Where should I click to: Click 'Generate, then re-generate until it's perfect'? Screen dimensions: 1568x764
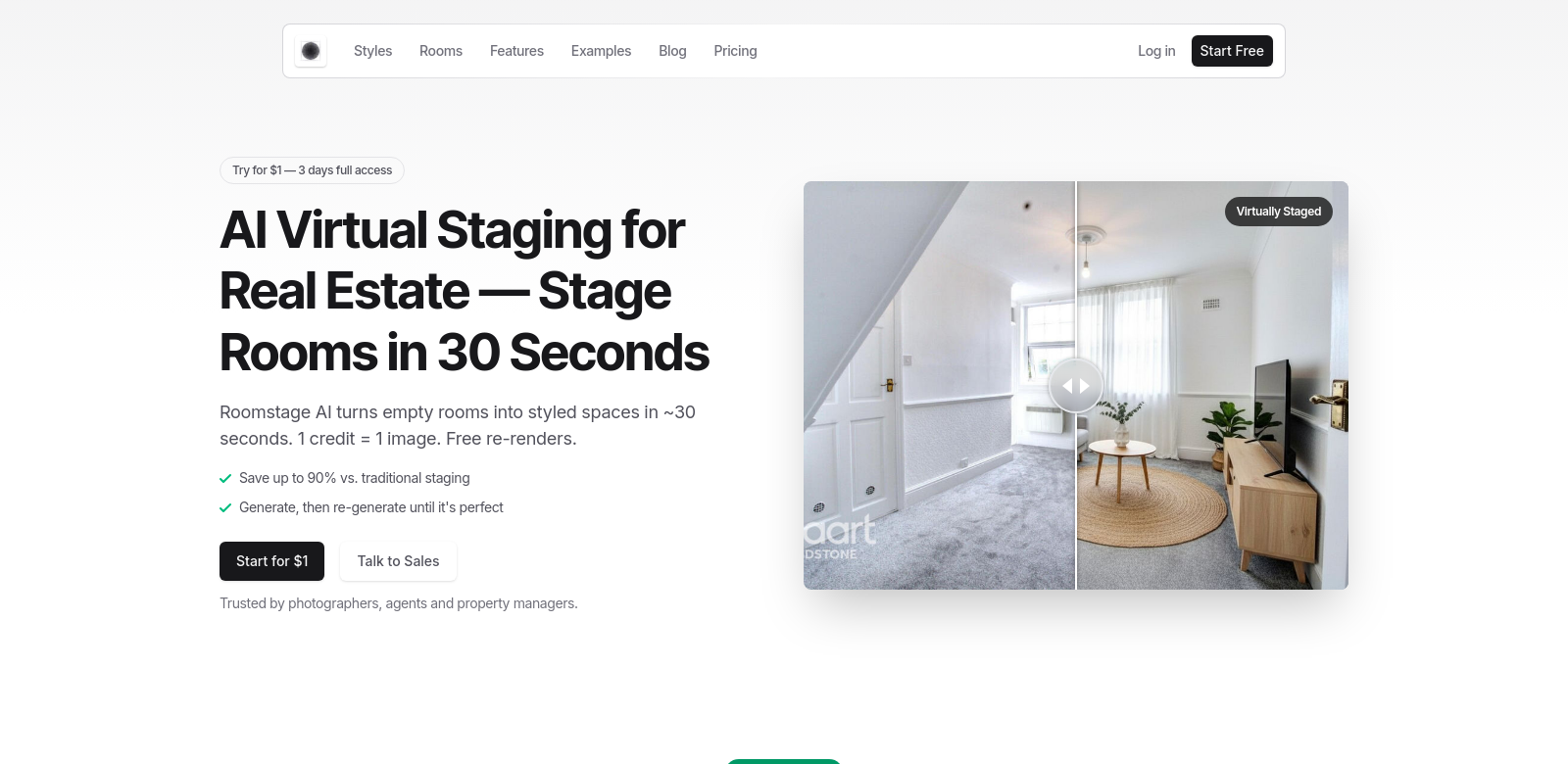(371, 507)
